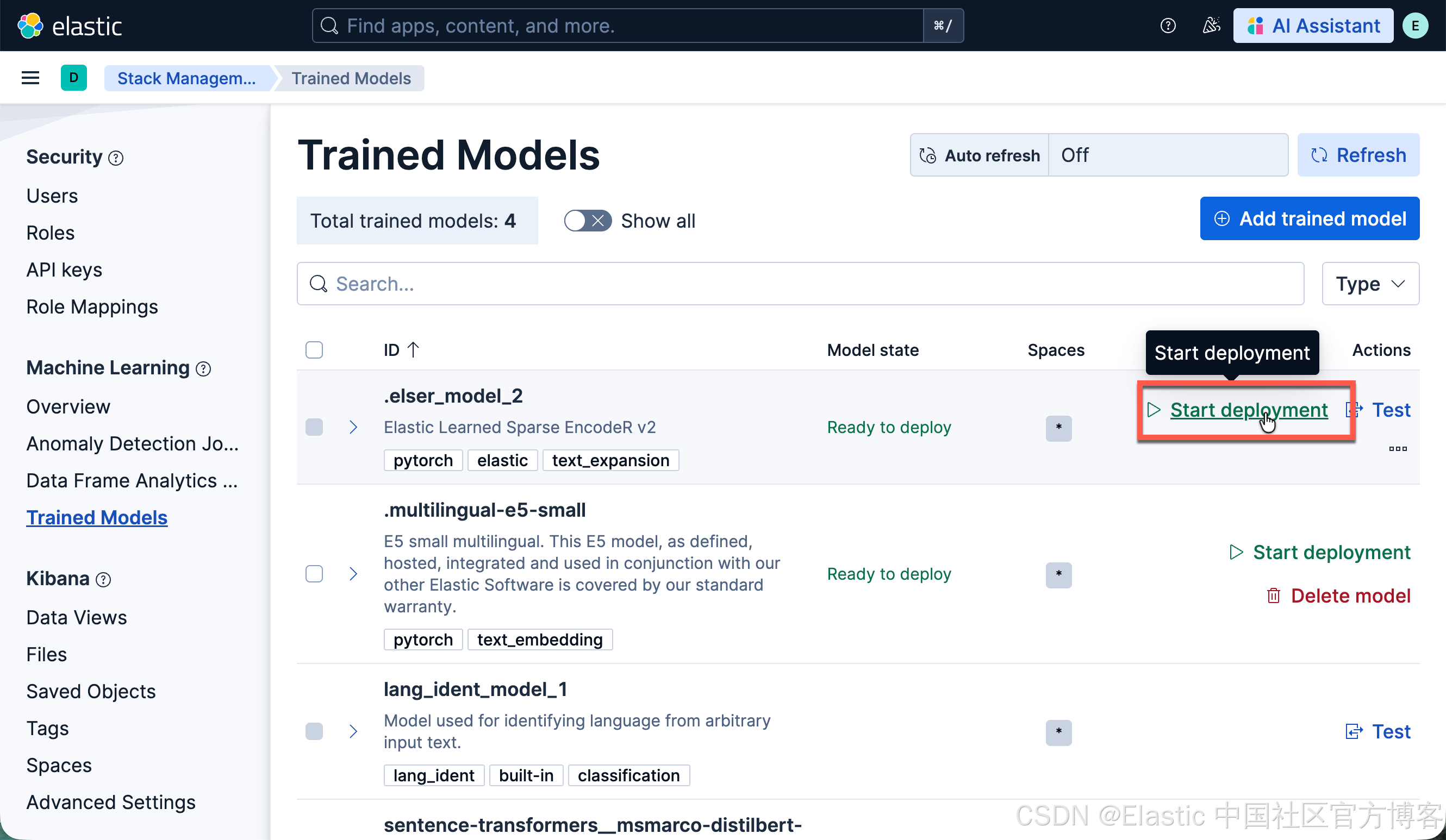
Task: Expand the .elser_model_2 row details
Action: tap(353, 427)
